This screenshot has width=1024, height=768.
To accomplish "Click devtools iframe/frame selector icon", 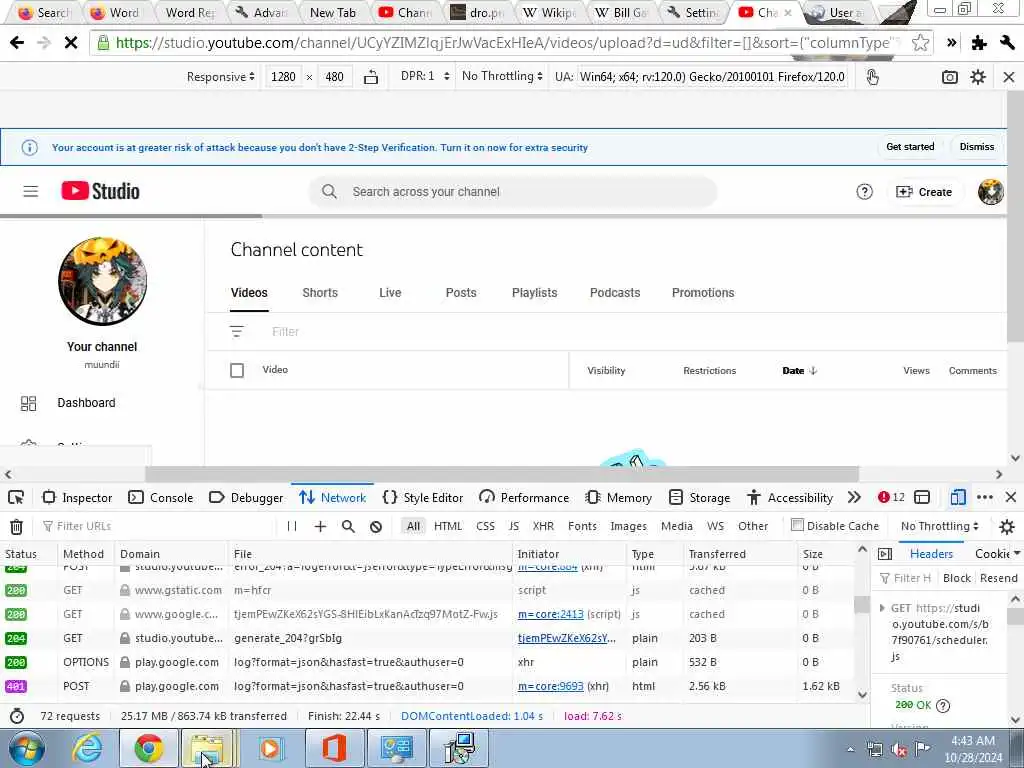I will click(921, 498).
